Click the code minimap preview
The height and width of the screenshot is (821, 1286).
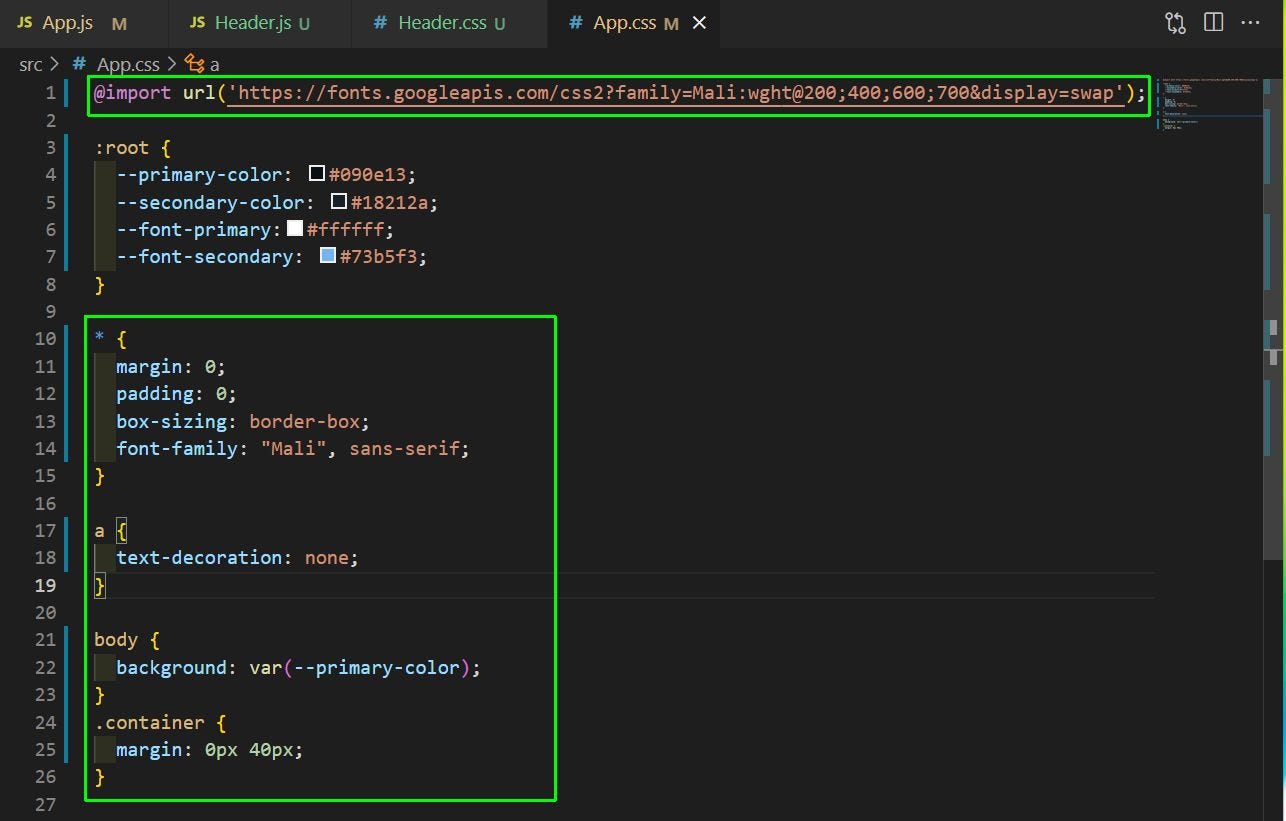coord(1206,105)
